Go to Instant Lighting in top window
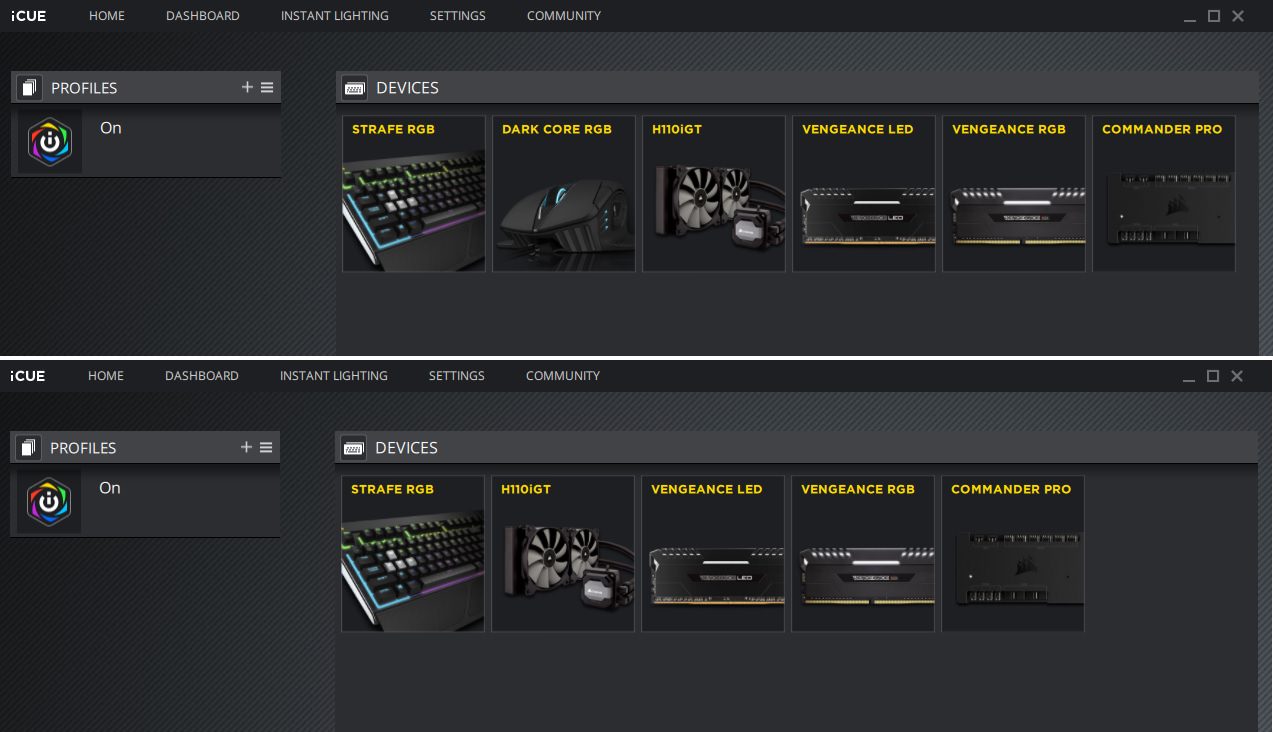 coord(335,16)
